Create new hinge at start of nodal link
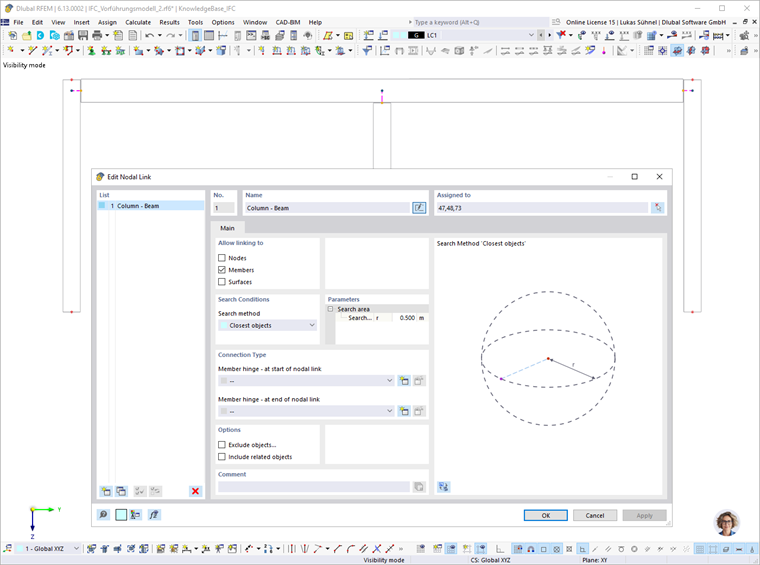 (x=404, y=381)
